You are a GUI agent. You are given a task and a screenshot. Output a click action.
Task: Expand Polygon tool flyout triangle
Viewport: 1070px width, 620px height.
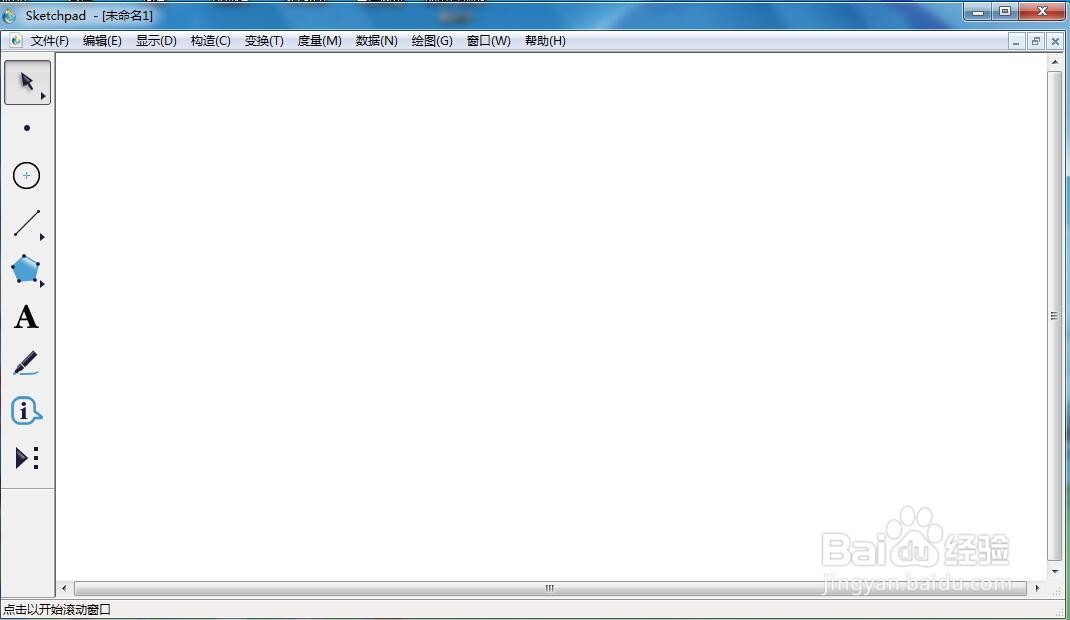(42, 283)
